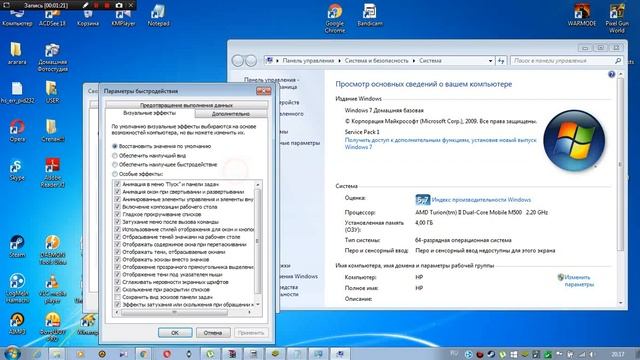Switch to 'Предотвращение выполнения данных' tab
Viewport: 640px width, 360px height.
coord(187,105)
